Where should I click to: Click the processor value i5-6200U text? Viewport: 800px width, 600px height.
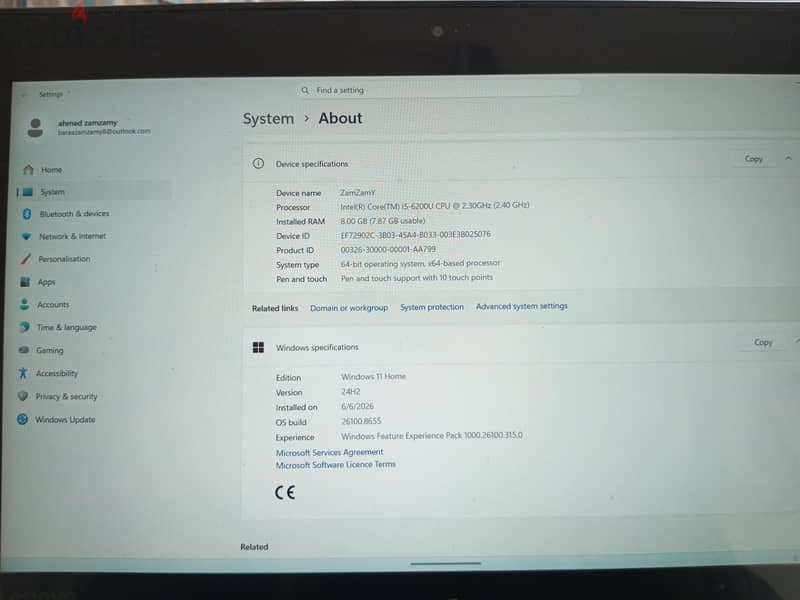[x=435, y=206]
